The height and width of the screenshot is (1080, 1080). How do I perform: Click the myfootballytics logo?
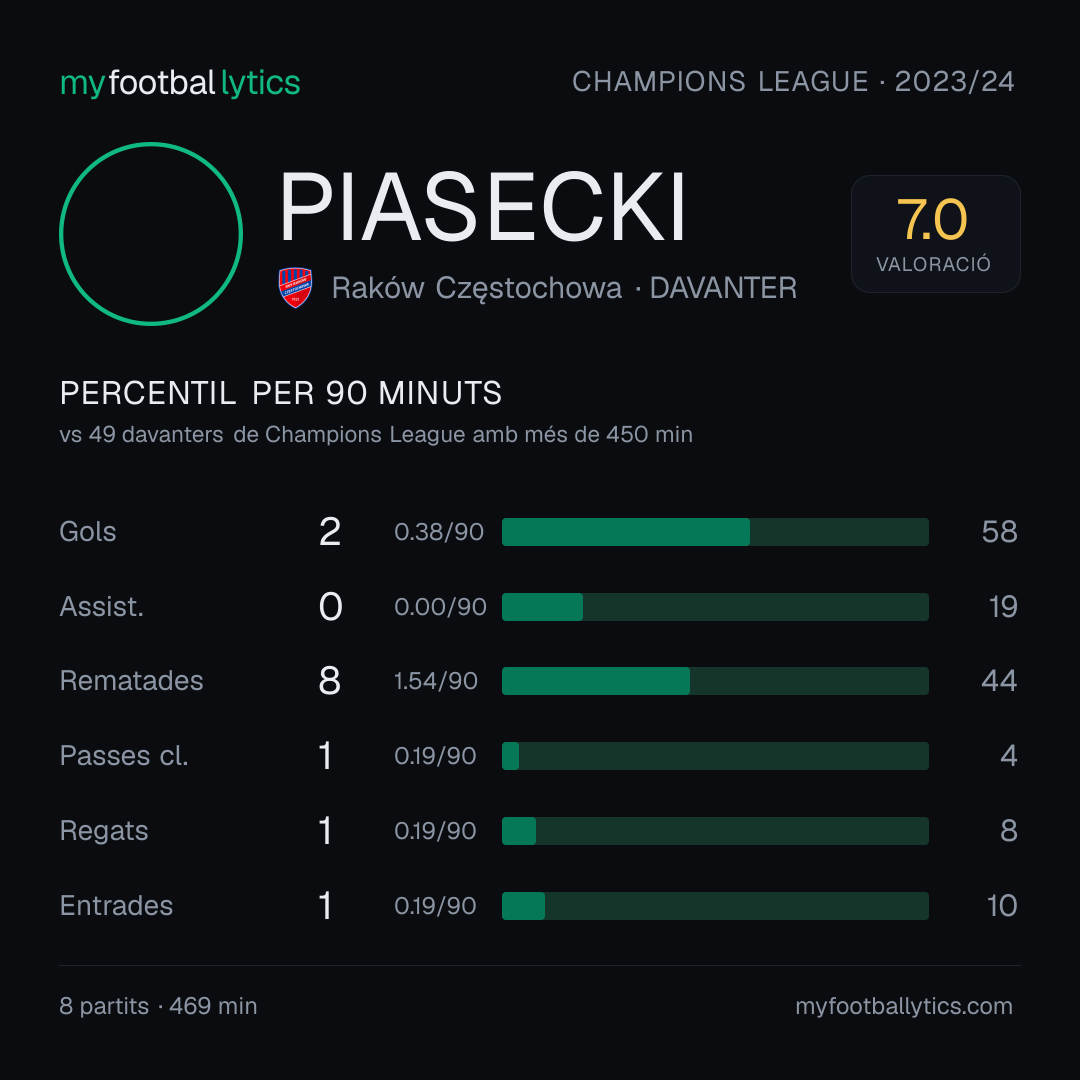(180, 83)
